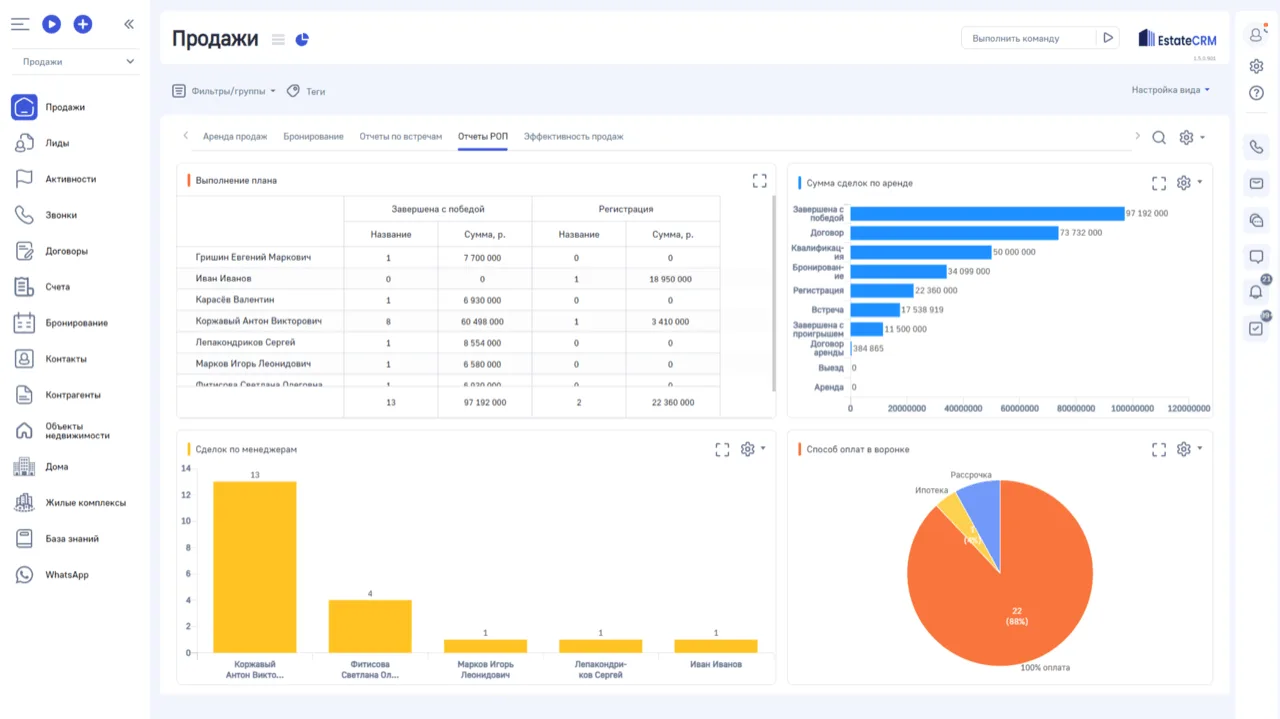
Task: Open tasks checkbox icon with badge
Action: 1257,328
